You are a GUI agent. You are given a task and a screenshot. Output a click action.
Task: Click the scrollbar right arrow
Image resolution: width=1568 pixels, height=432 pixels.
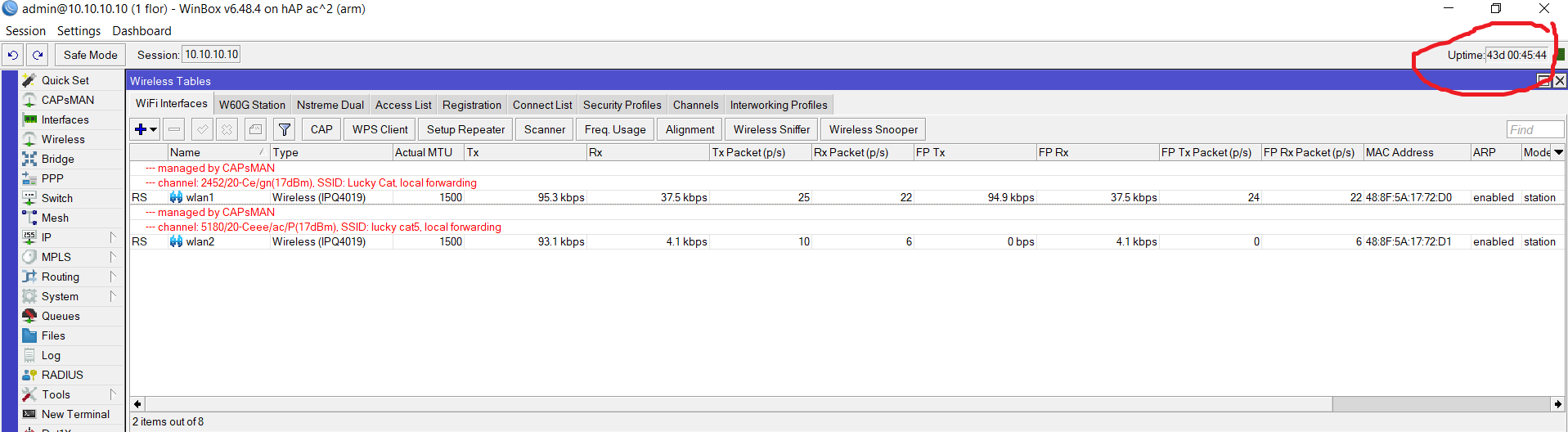(1557, 404)
